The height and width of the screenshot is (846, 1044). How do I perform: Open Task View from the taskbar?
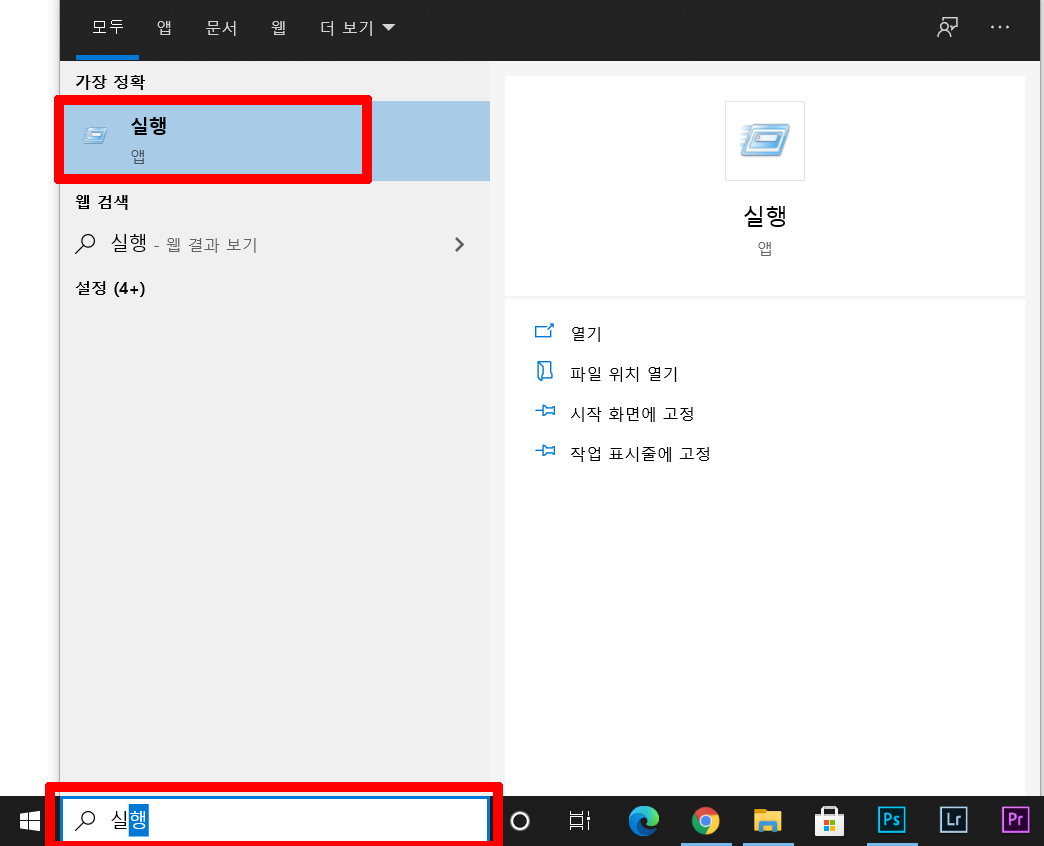[579, 821]
